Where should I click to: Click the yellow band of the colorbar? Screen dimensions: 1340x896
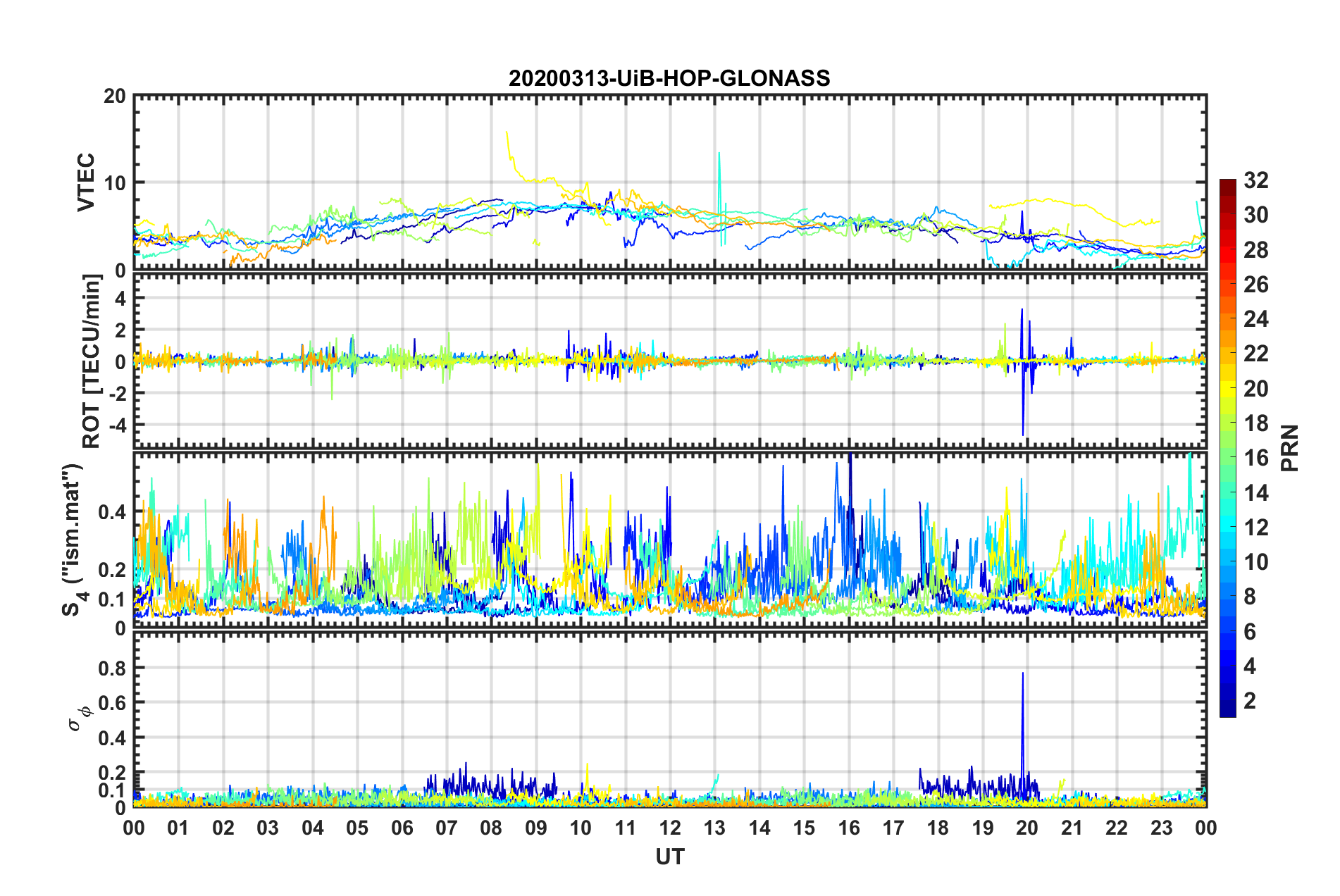pyautogui.click(x=1227, y=389)
